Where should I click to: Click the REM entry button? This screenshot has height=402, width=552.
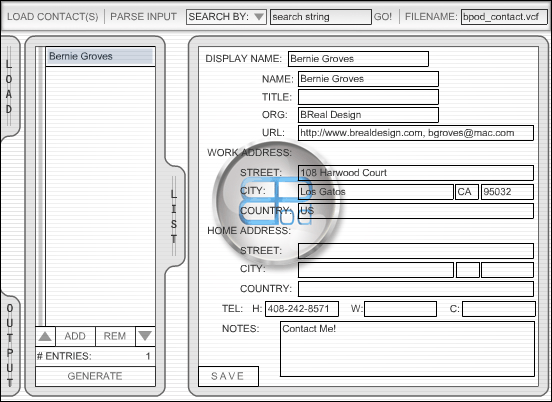115,336
